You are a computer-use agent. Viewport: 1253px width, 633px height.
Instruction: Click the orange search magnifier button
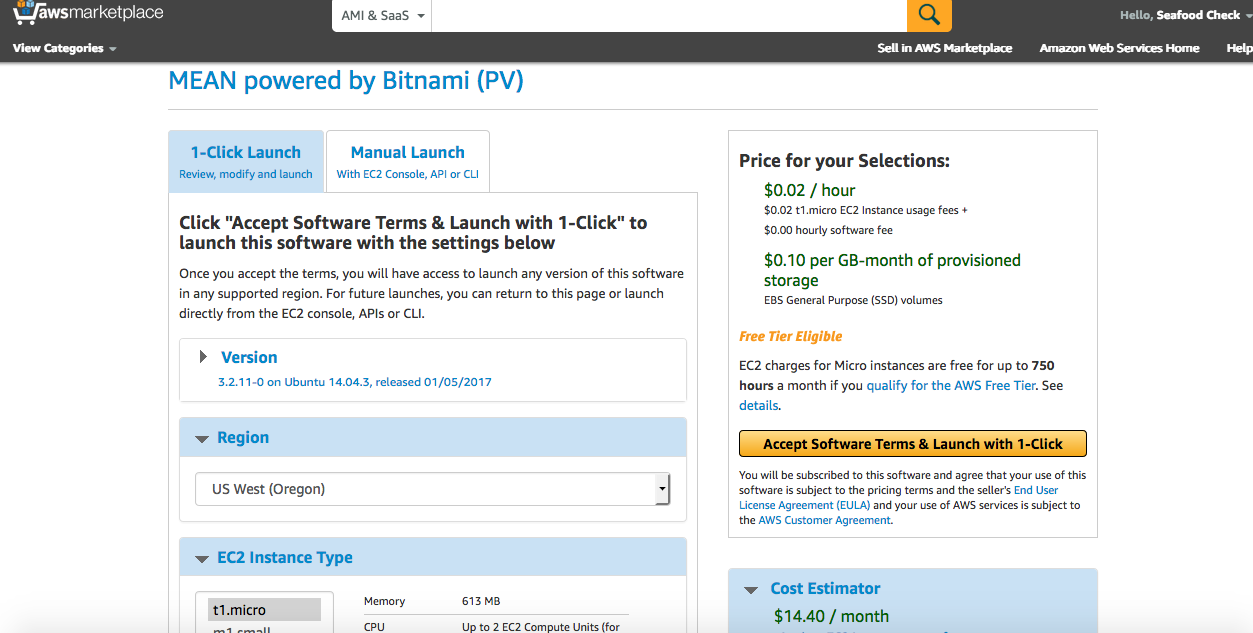coord(929,15)
